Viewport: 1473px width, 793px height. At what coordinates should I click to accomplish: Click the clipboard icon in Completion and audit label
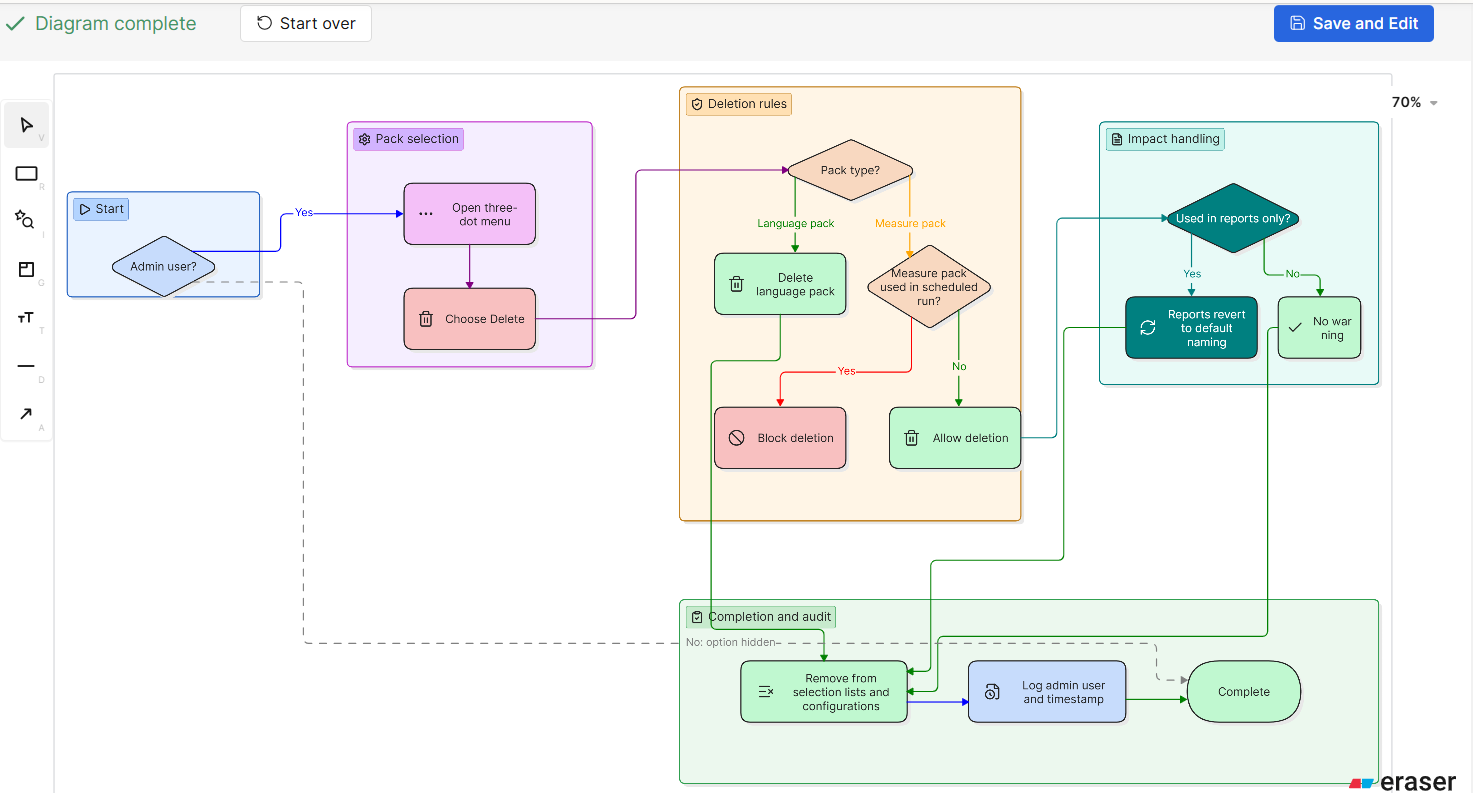(x=697, y=617)
